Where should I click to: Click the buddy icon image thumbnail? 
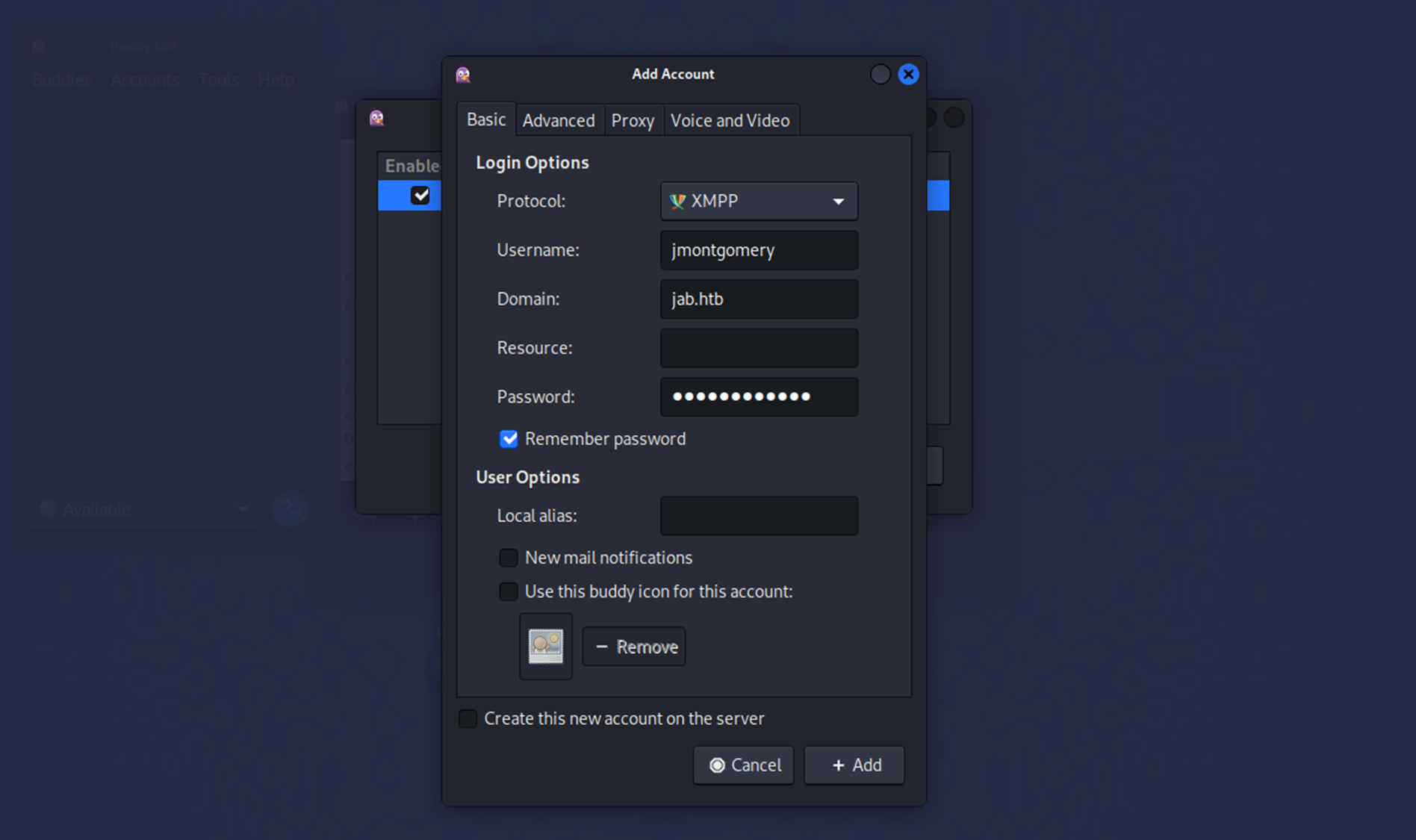tap(546, 647)
